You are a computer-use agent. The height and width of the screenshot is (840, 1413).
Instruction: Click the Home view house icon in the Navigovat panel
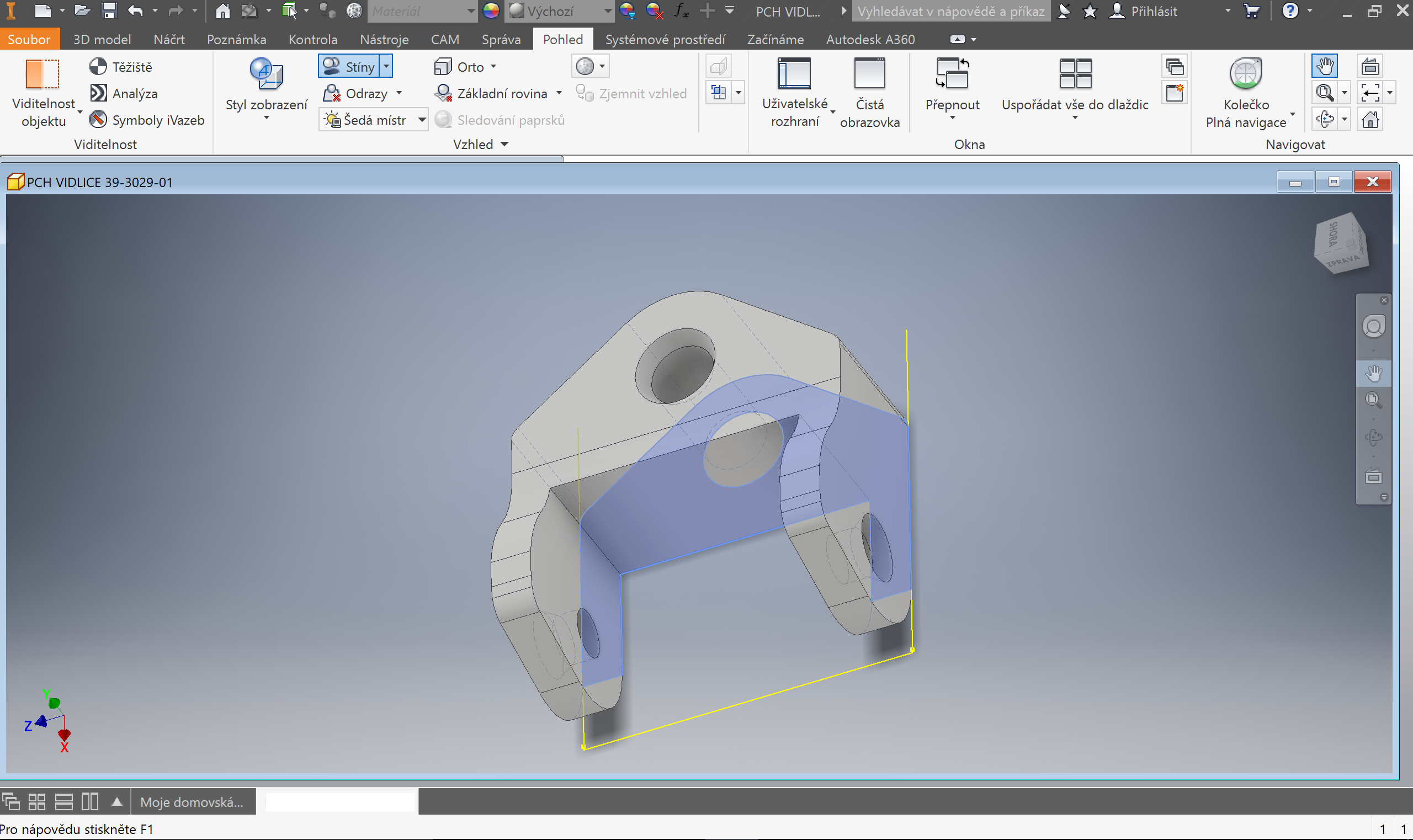pos(1370,120)
